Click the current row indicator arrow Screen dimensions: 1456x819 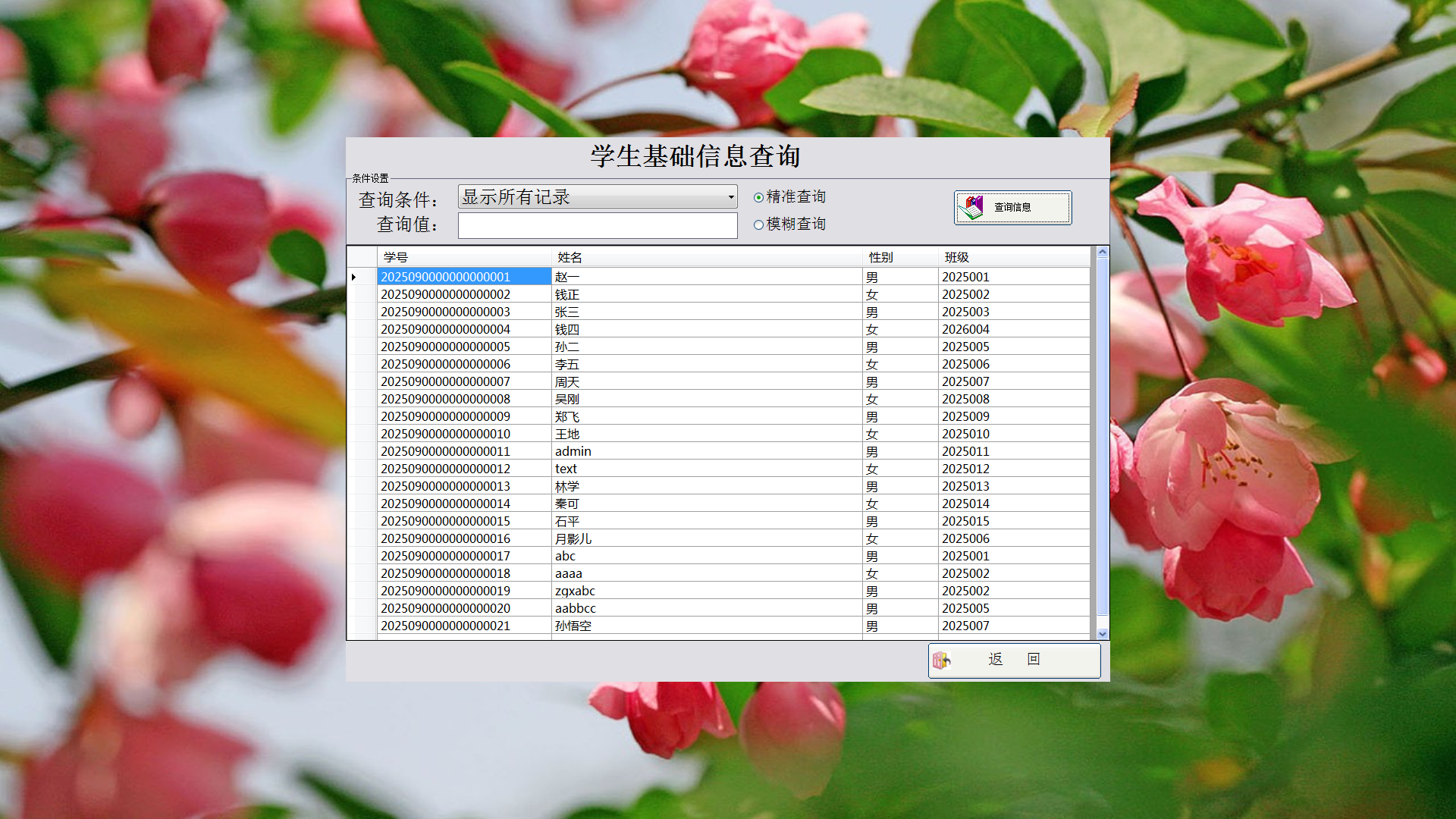point(354,277)
